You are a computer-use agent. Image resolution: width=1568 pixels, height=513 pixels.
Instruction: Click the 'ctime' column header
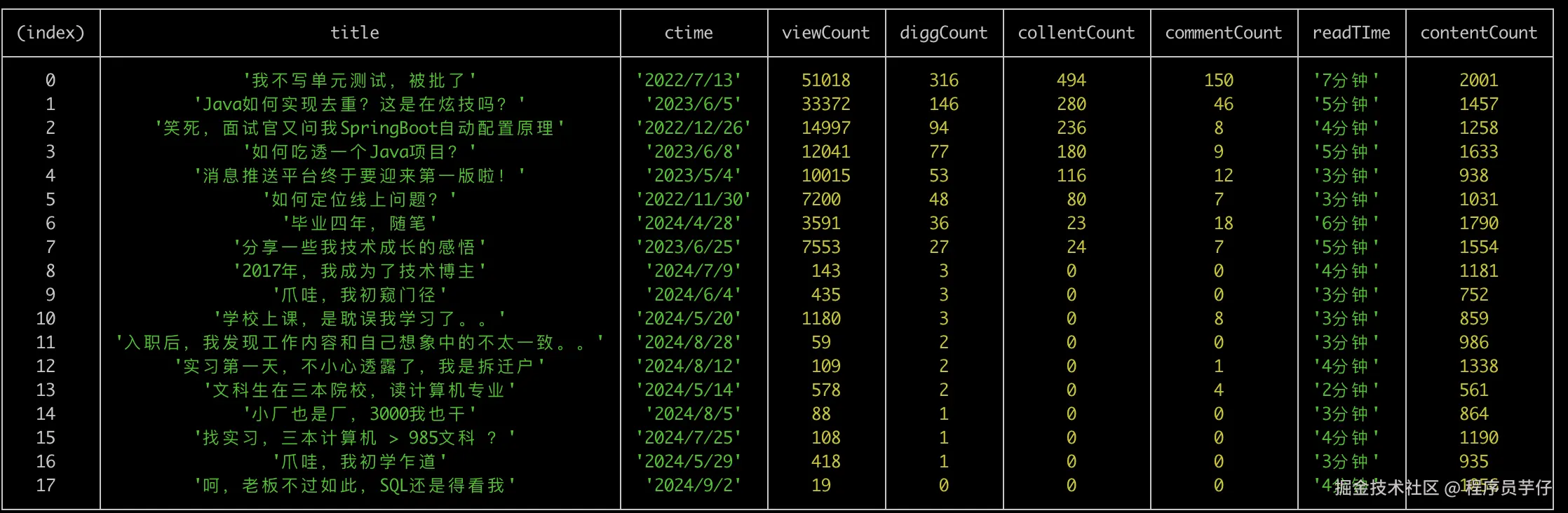689,33
